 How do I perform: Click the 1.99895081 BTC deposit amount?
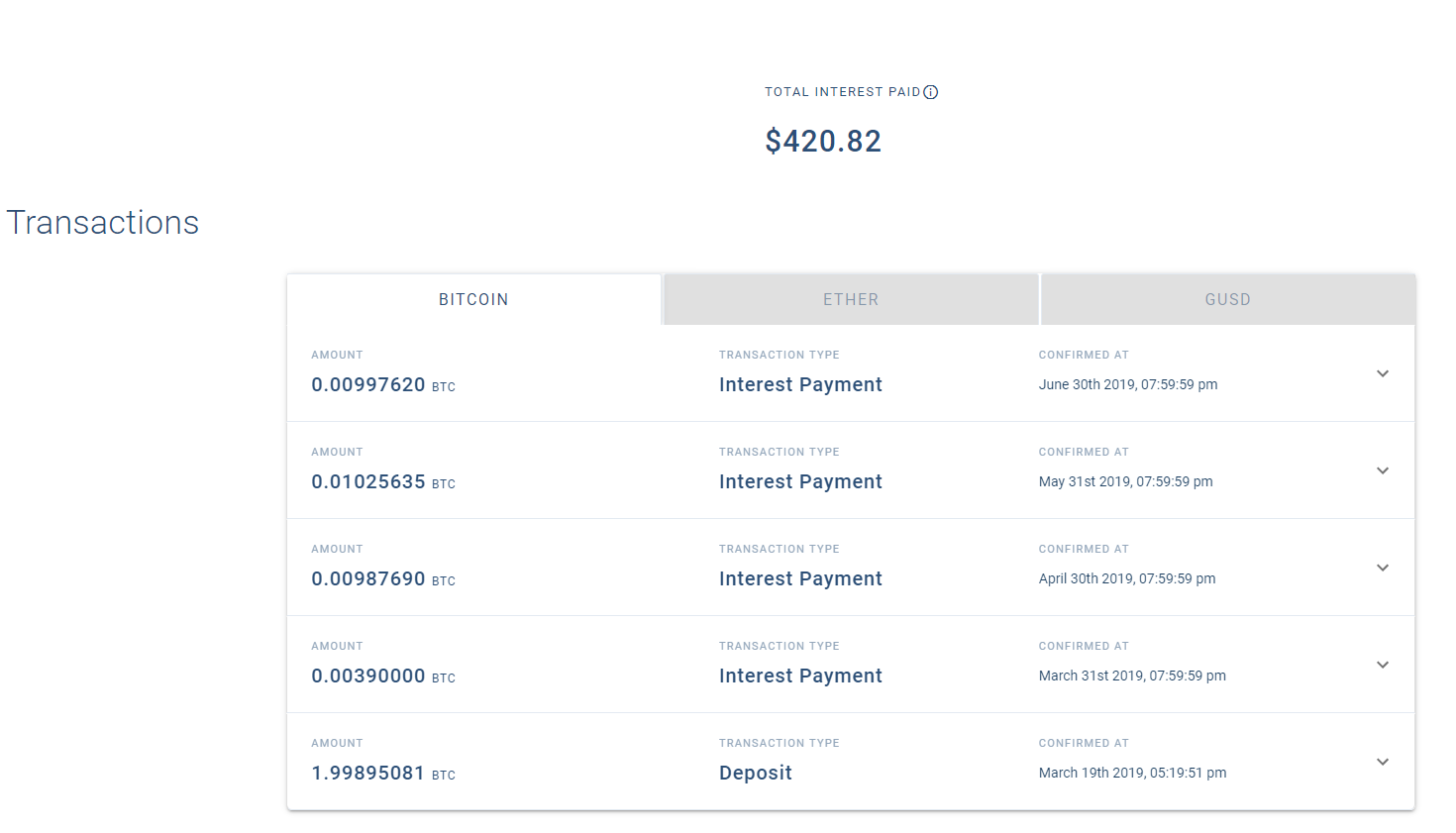383,773
